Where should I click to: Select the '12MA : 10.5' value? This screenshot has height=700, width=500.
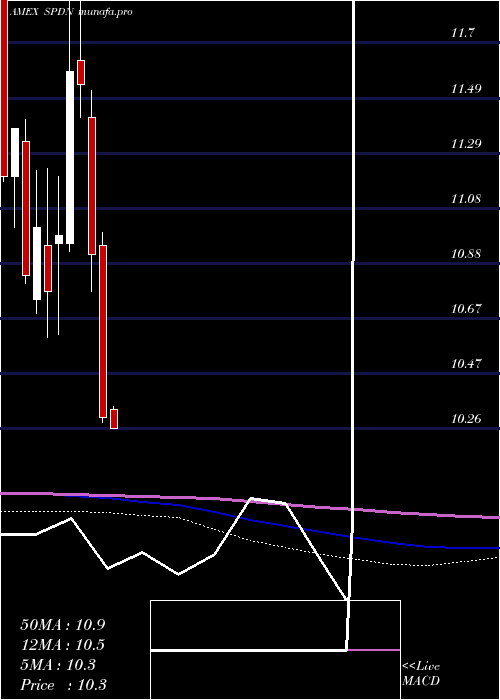(62, 645)
